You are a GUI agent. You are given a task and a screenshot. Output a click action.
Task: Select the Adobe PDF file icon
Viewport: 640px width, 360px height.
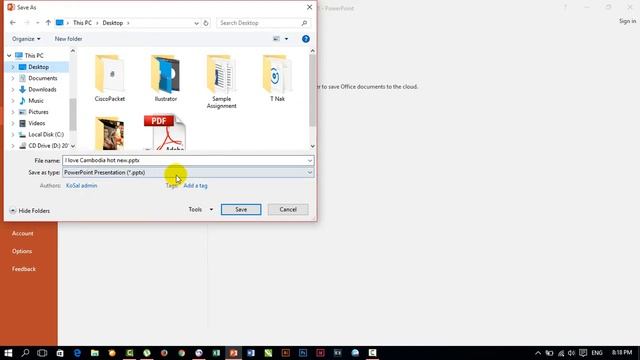tap(165, 132)
